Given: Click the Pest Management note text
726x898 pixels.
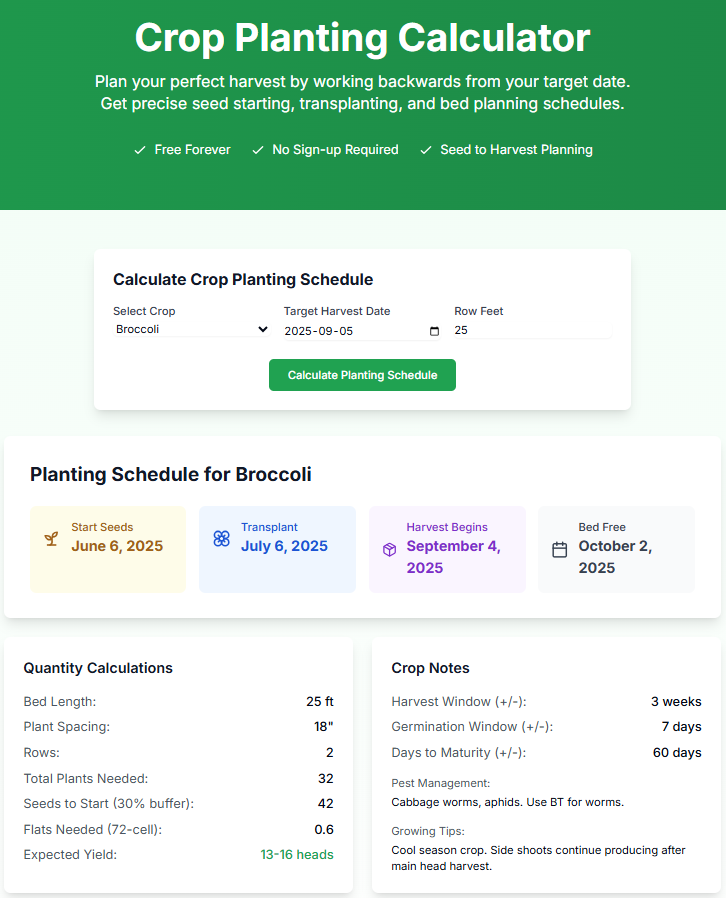Looking at the screenshot, I should 507,802.
